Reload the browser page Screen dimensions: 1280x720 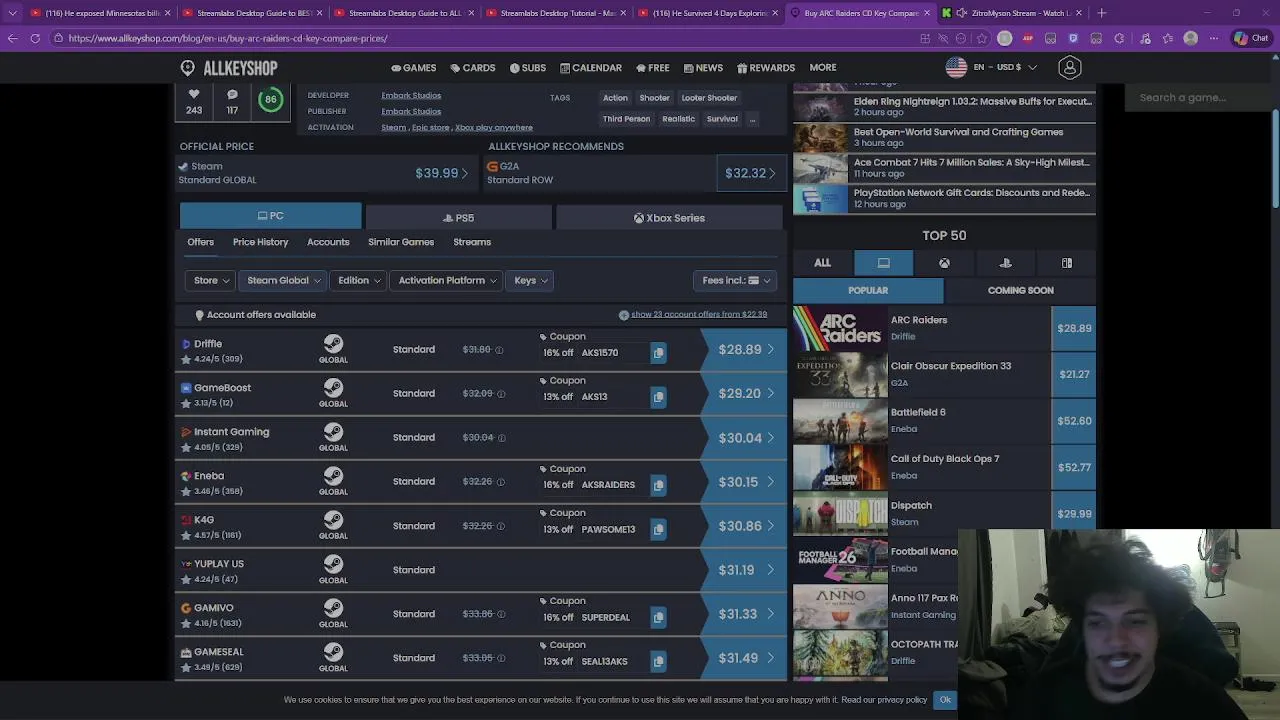[x=35, y=38]
